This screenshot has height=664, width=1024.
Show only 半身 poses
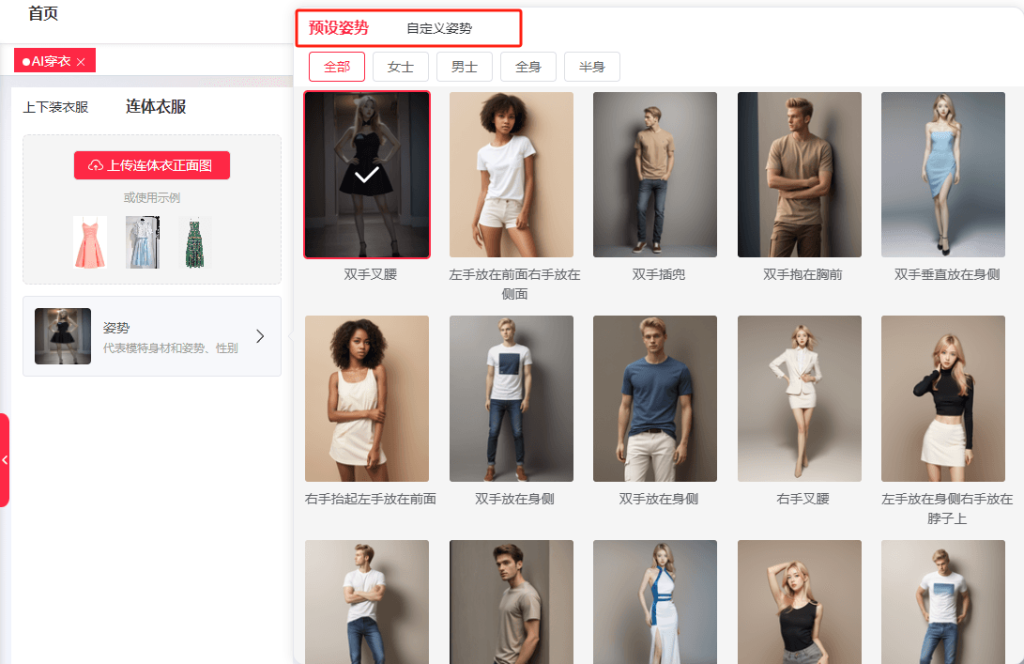coord(592,67)
